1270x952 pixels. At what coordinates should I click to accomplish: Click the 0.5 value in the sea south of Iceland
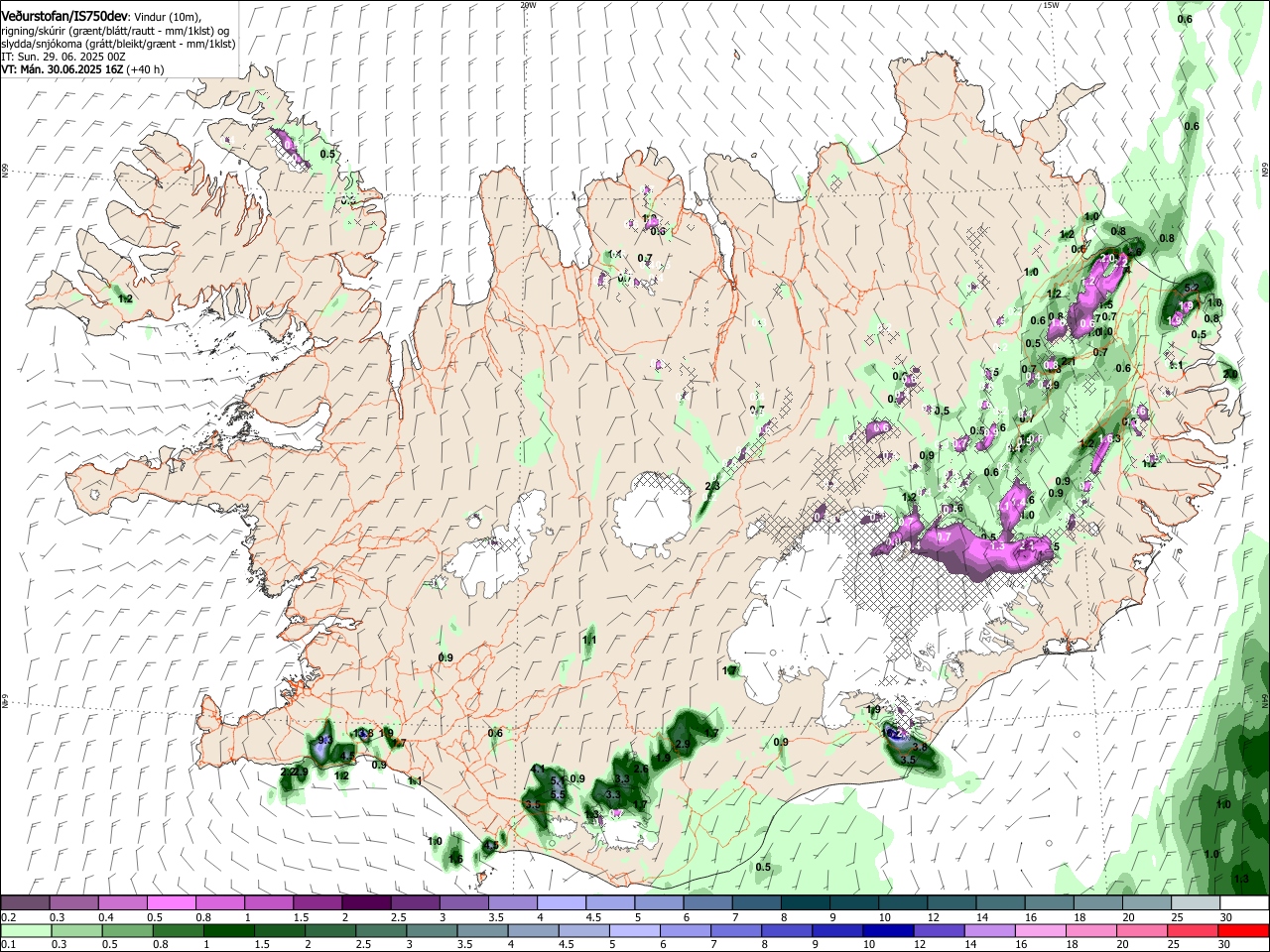click(763, 867)
